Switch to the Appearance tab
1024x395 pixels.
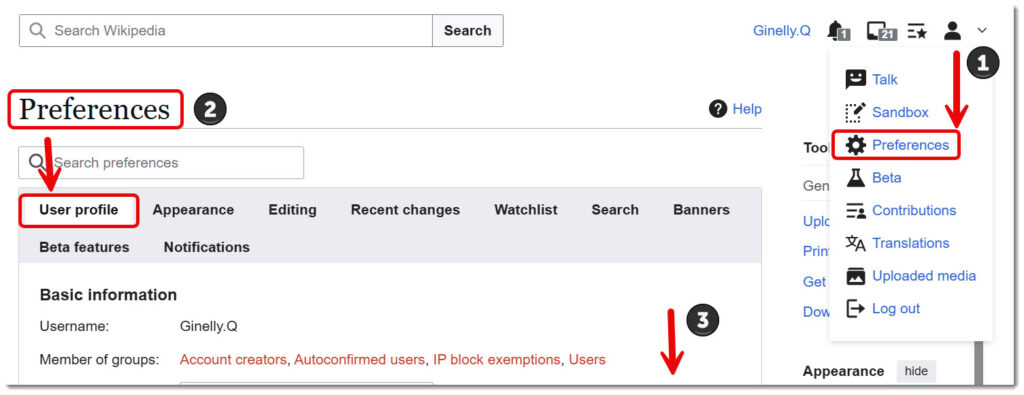(193, 210)
